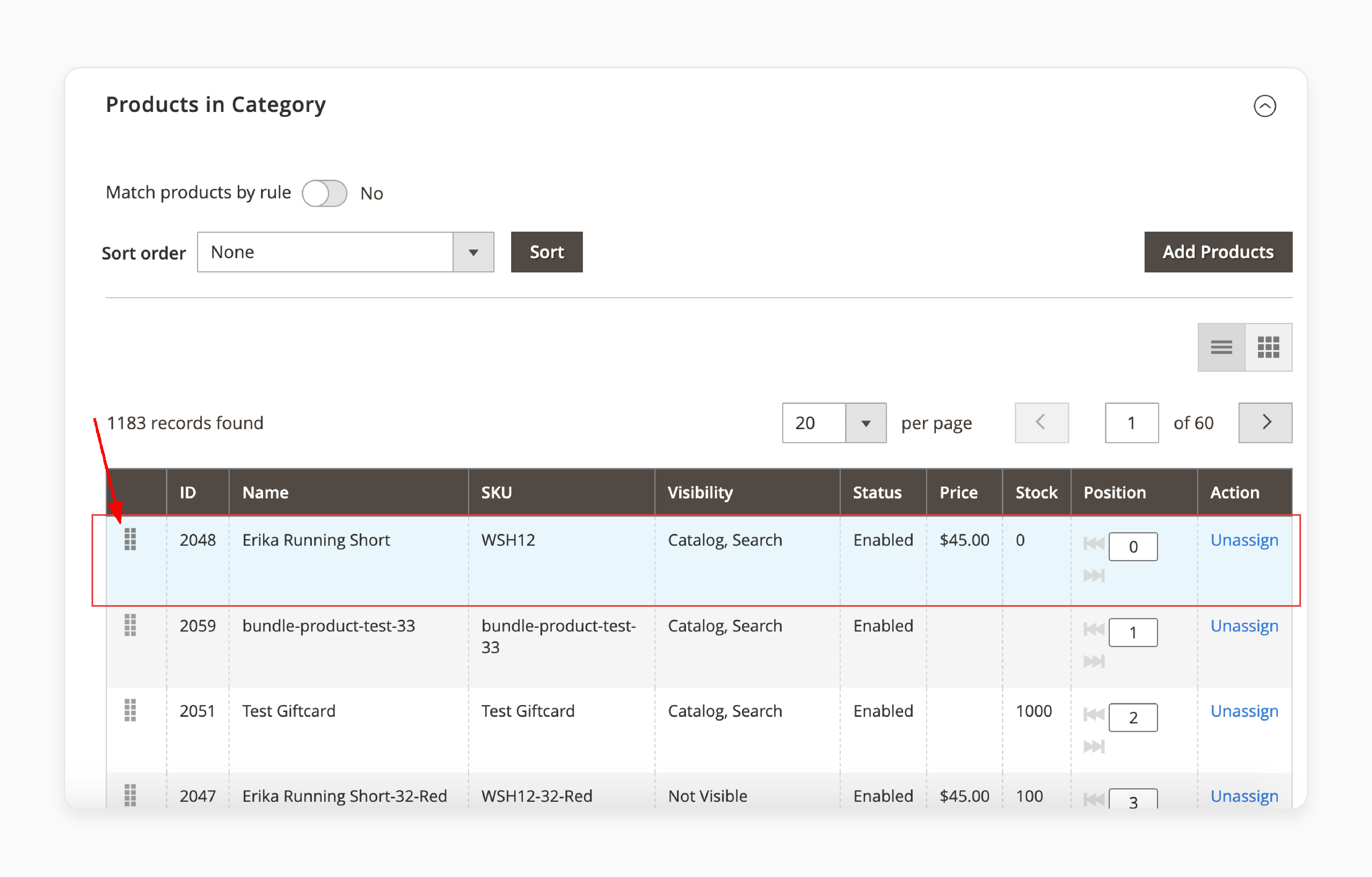Click the Add Products button
This screenshot has width=1372, height=877.
pos(1218,252)
